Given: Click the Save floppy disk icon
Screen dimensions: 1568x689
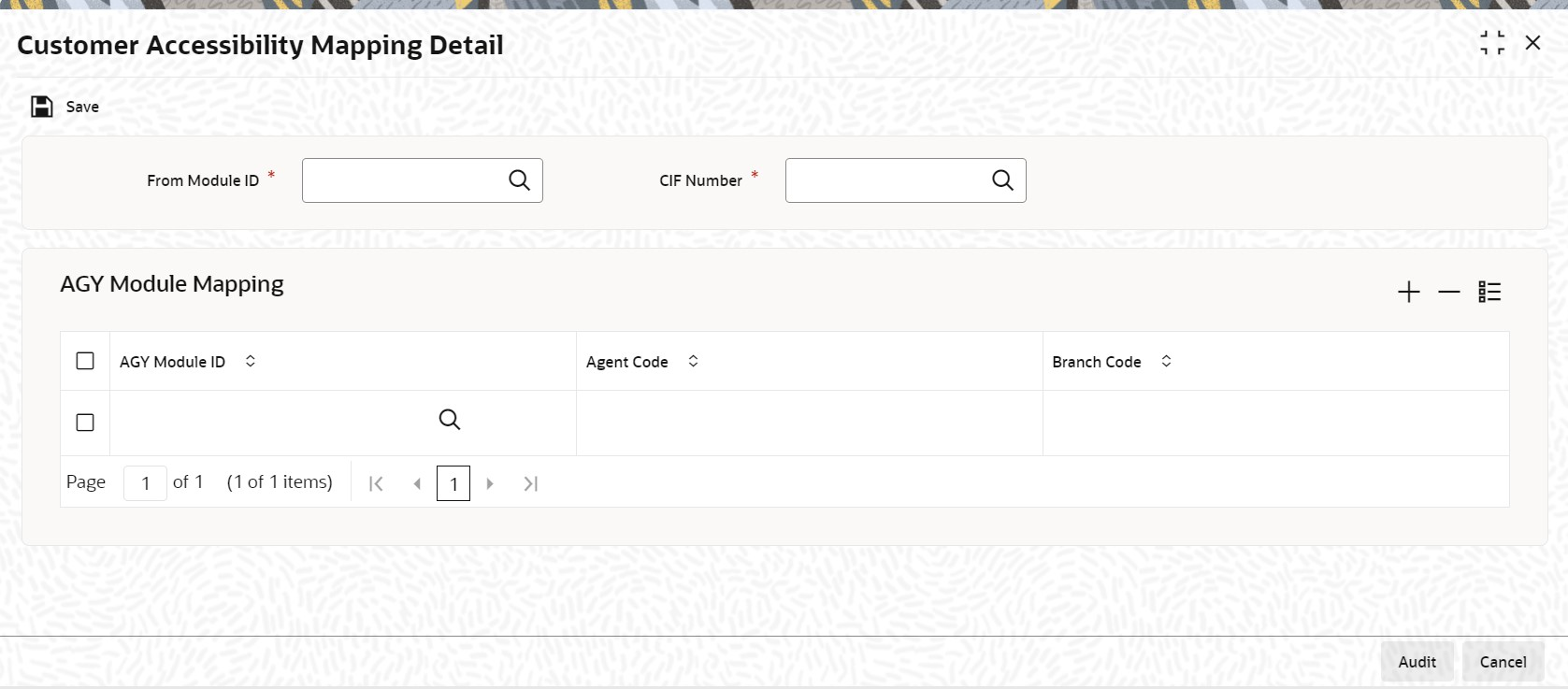Looking at the screenshot, I should pos(42,107).
